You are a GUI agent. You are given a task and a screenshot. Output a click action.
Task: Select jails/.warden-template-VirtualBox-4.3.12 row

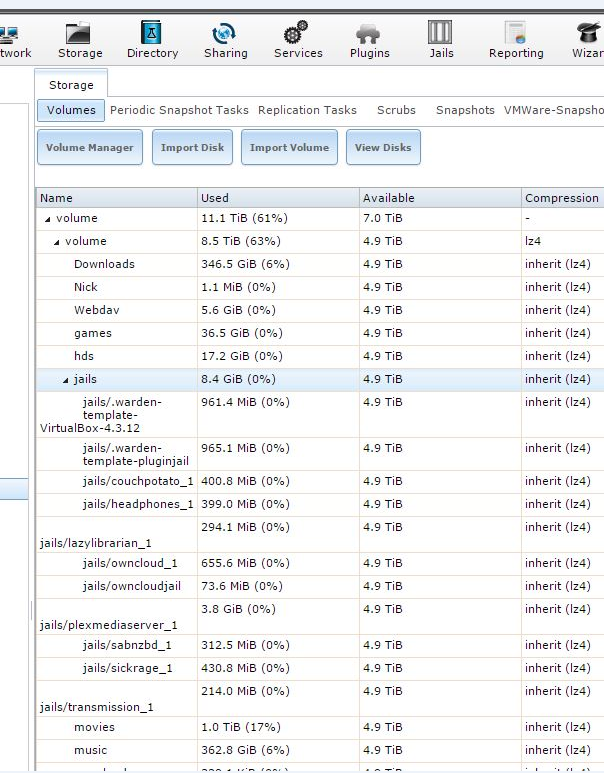320,415
